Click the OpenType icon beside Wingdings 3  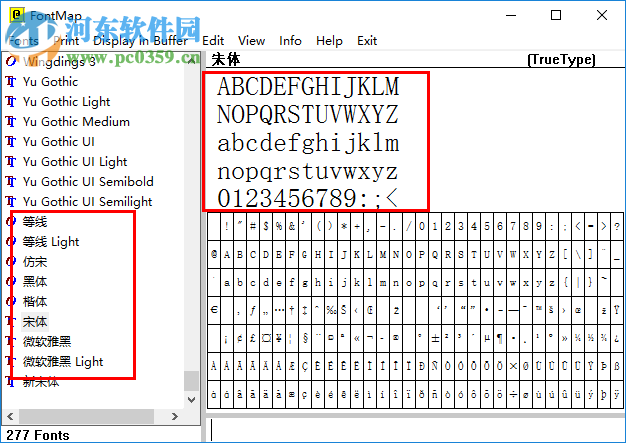click(11, 61)
